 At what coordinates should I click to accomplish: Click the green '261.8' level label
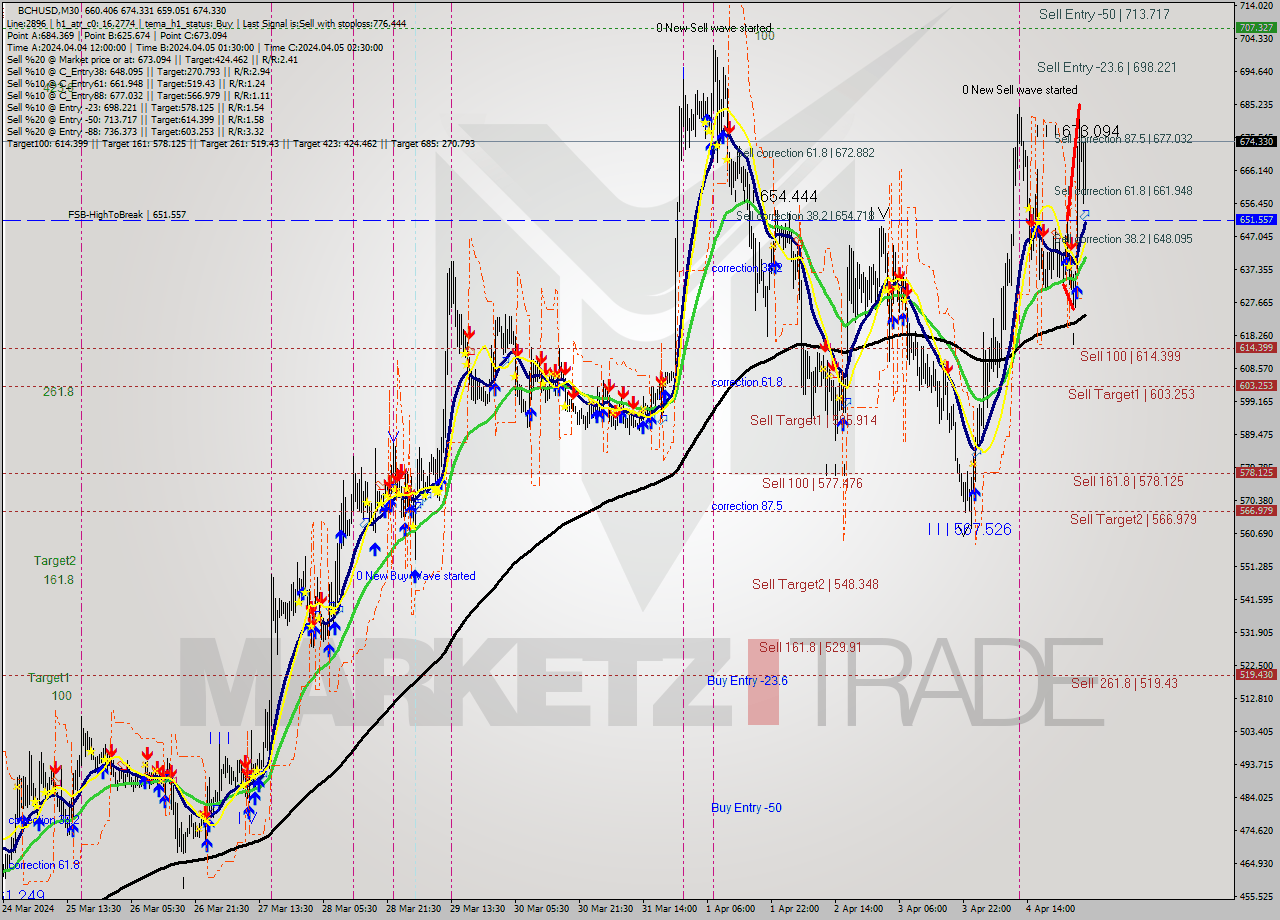(x=58, y=392)
